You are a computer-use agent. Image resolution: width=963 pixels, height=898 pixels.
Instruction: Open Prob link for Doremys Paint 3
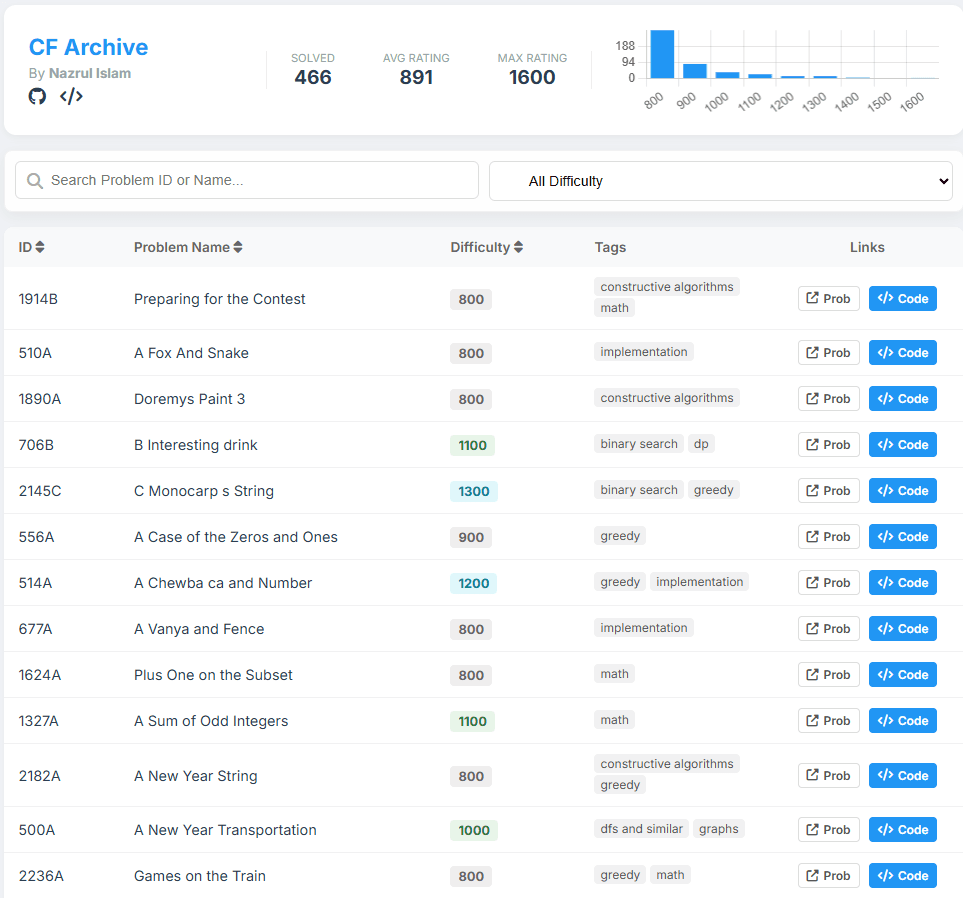tap(828, 399)
